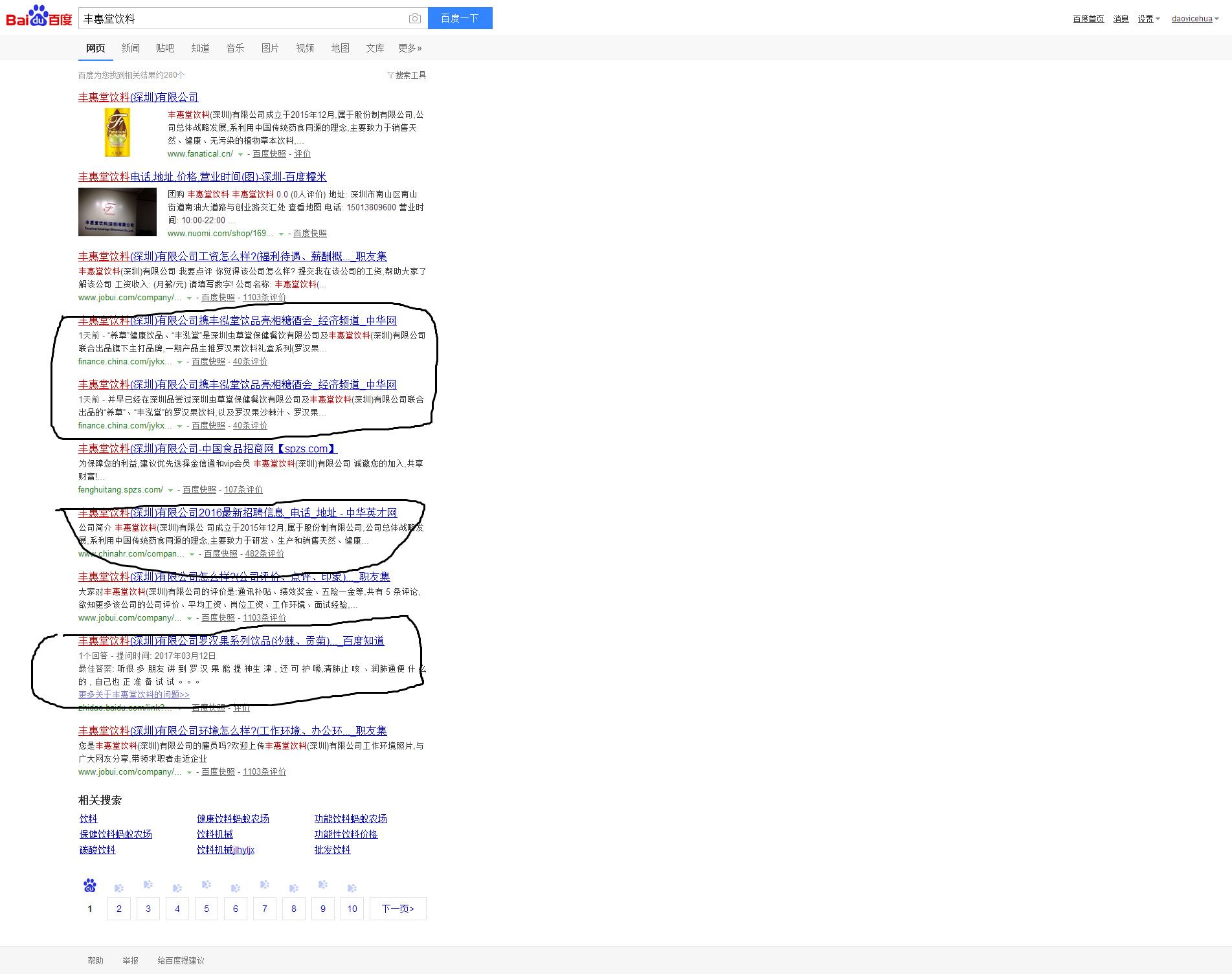
Task: Click 下一页> next page button
Action: coord(398,909)
